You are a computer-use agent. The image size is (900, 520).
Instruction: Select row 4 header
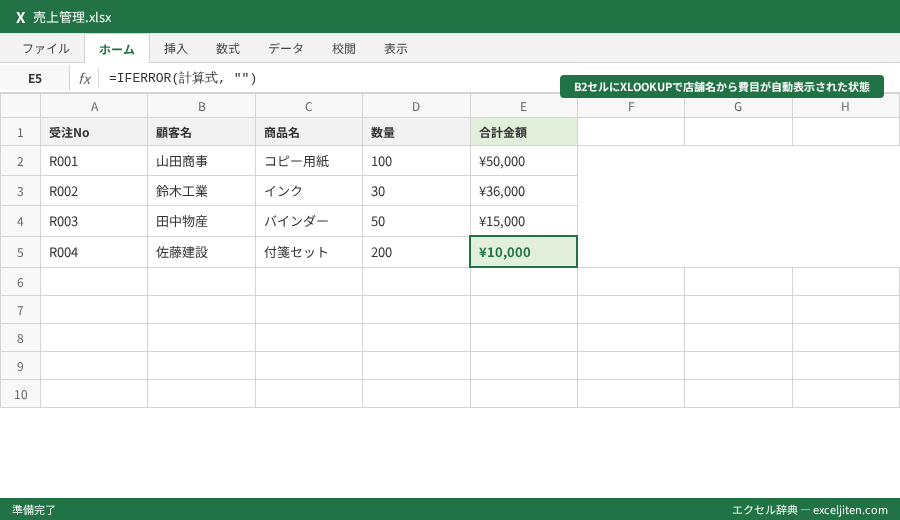click(20, 222)
